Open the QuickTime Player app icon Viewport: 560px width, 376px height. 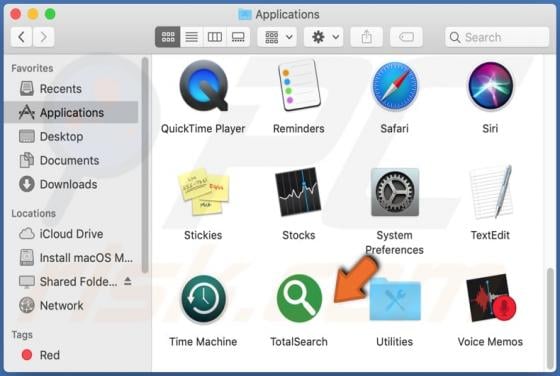click(204, 86)
